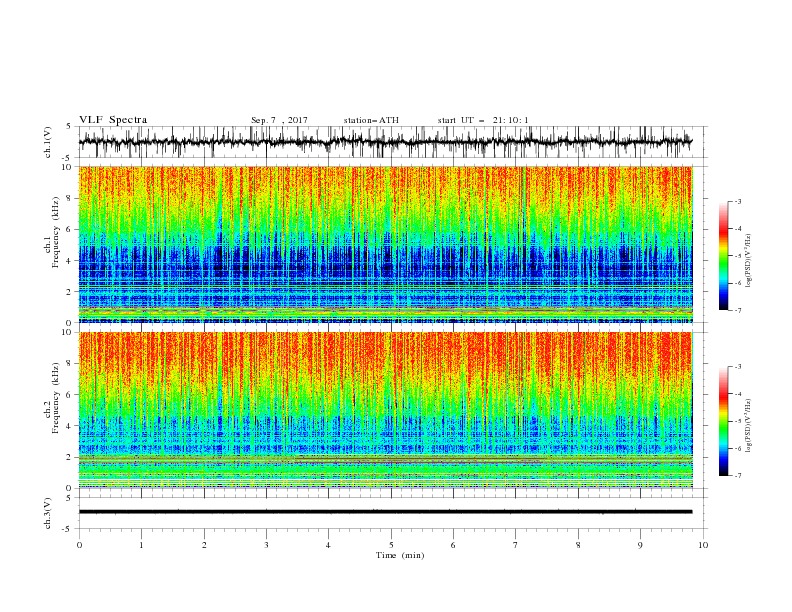Click the "7" tick label on Time axis

pyautogui.click(x=516, y=545)
